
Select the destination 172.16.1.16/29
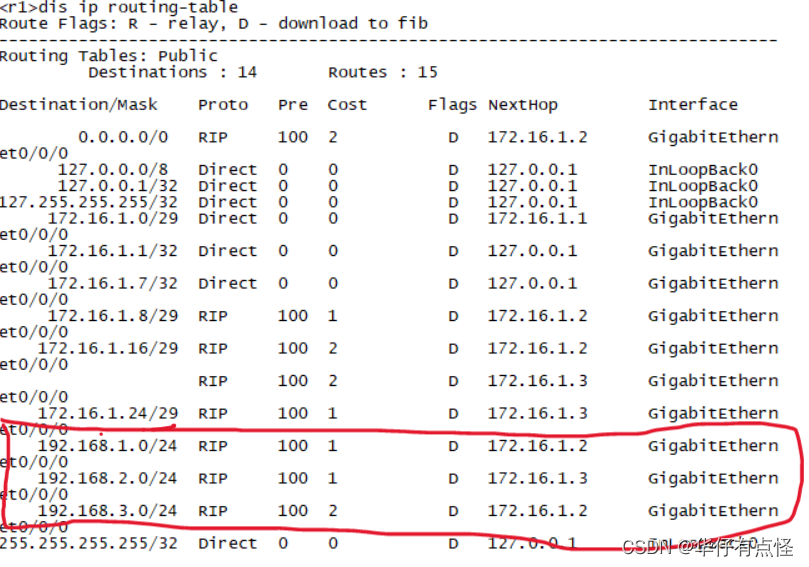pos(108,348)
